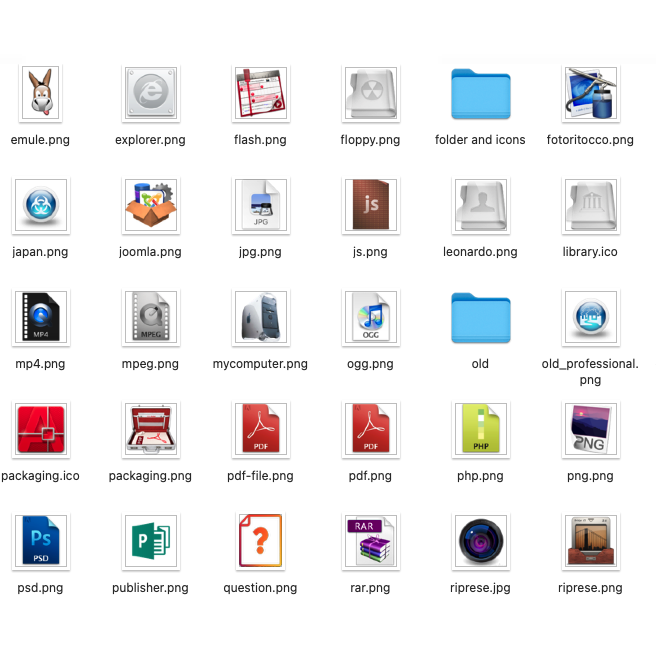The height and width of the screenshot is (656, 656).
Task: Select the old_professional.png blue globe icon
Action: tap(591, 318)
